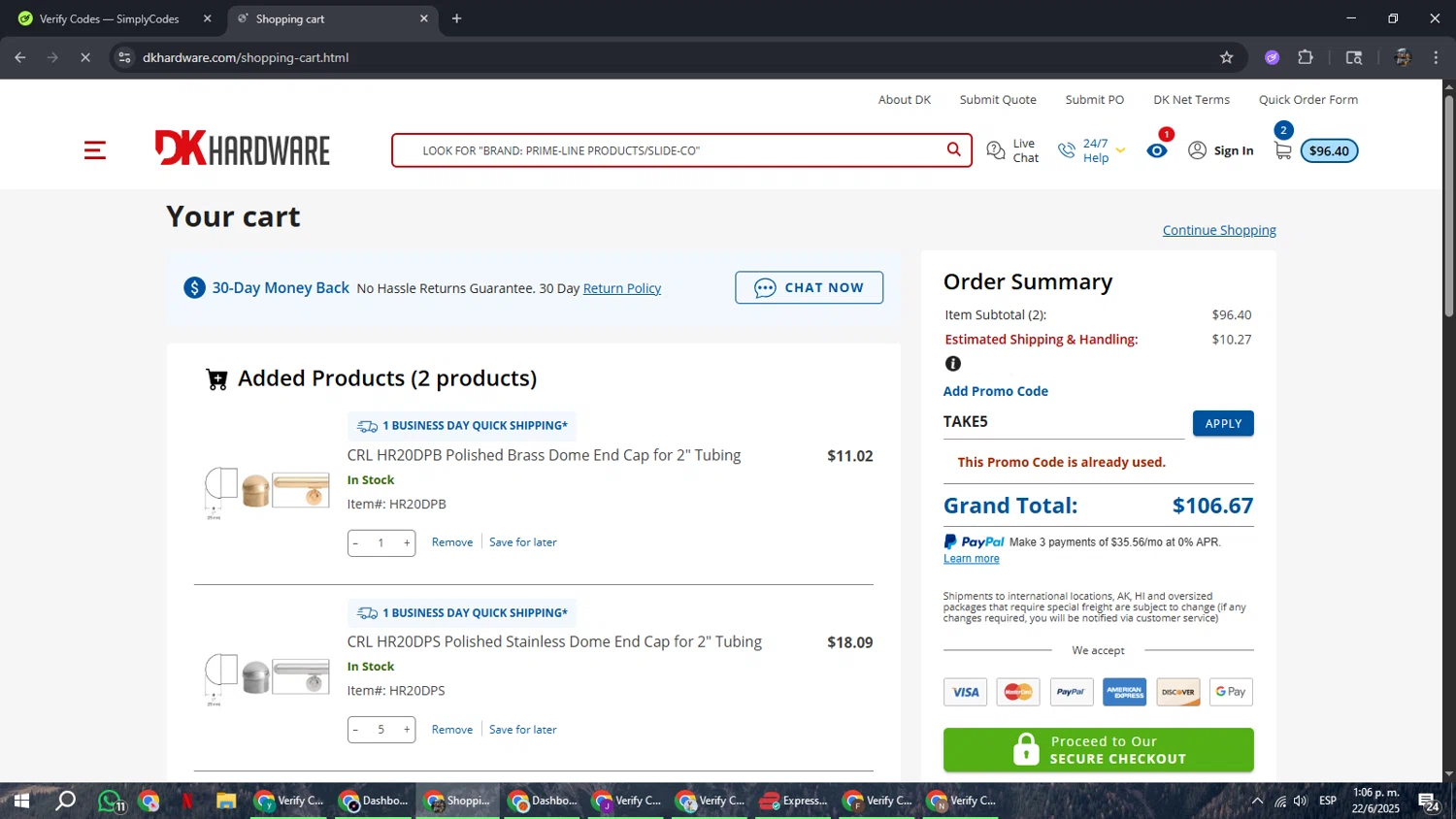This screenshot has height=819, width=1456.
Task: Decrease quantity of Polished Stainless End Cap
Action: 356,730
